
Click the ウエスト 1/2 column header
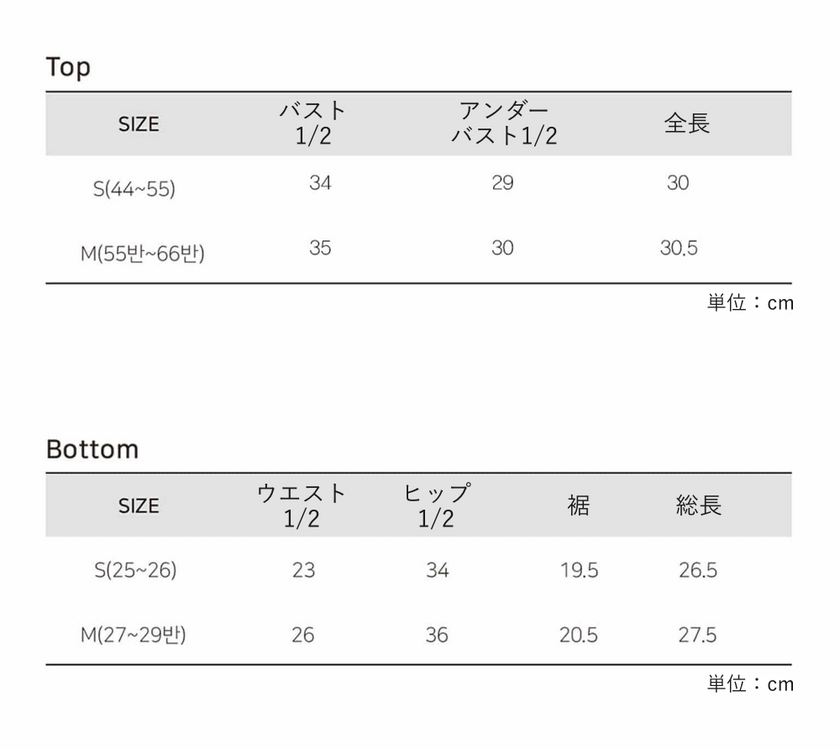point(301,505)
